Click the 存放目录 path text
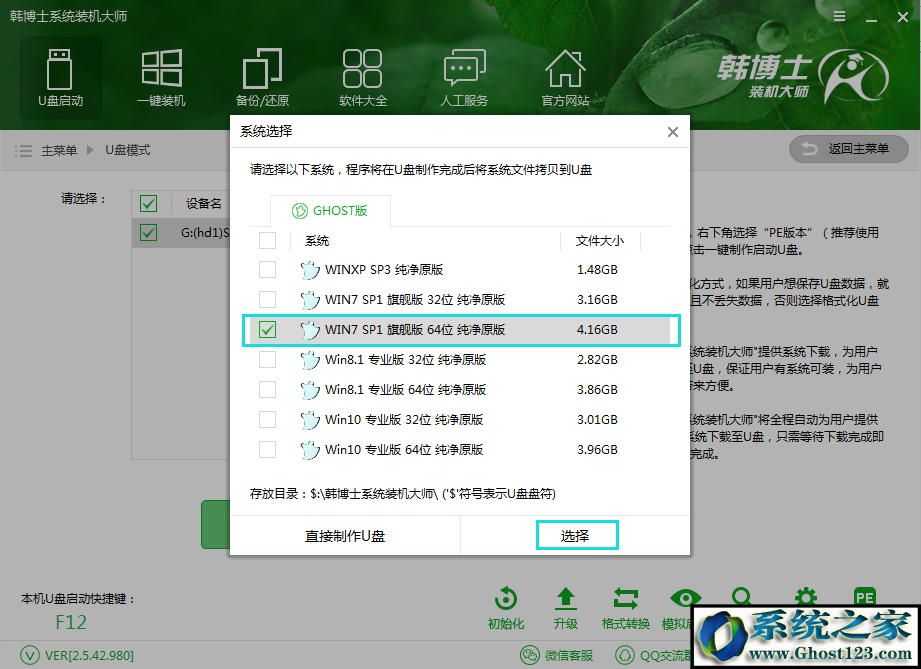 click(402, 493)
